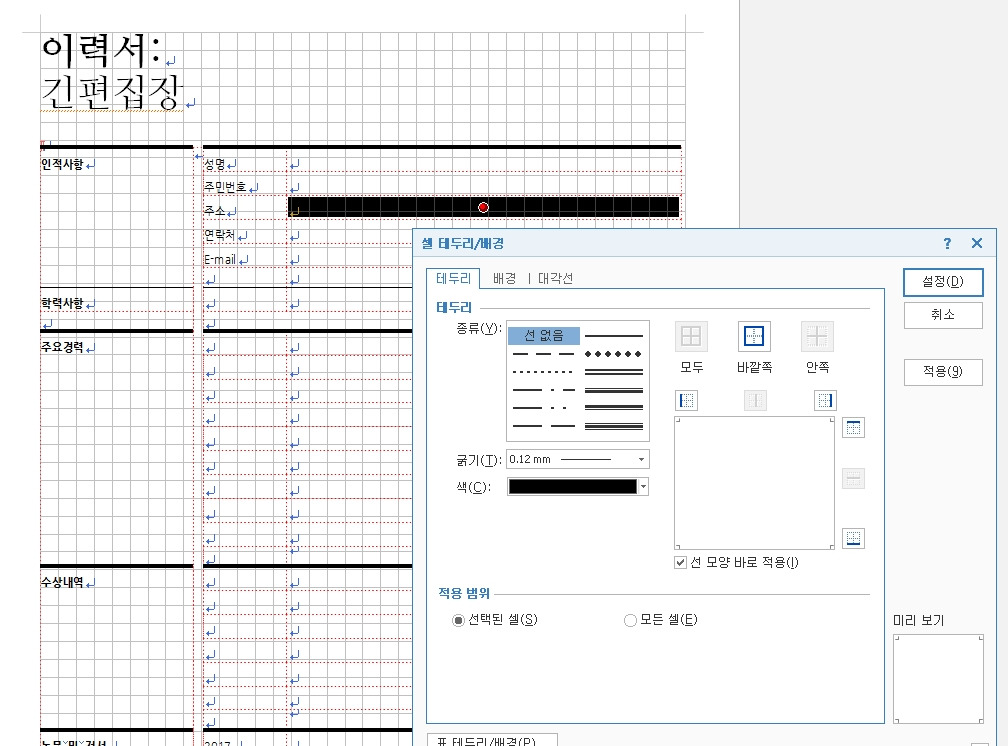The width and height of the screenshot is (1008, 746).
Task: Click the large border preview box
Action: [x=754, y=483]
